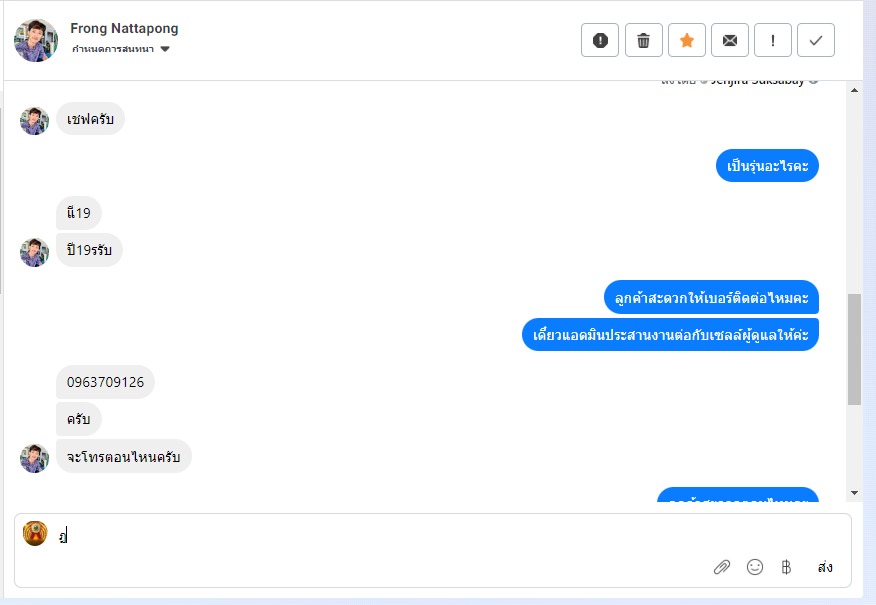Screen dimensions: 876x605
Task: Click the chat scrollbar down arrow
Action: 854,493
